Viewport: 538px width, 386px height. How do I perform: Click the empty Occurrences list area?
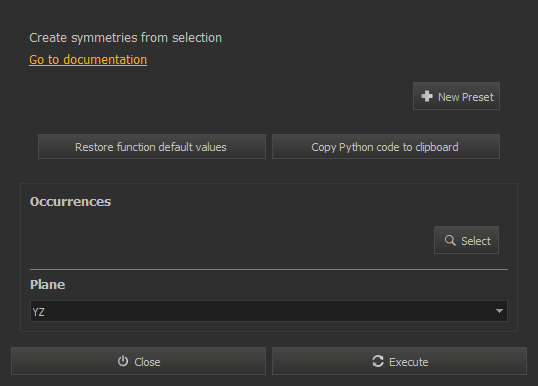click(230, 239)
